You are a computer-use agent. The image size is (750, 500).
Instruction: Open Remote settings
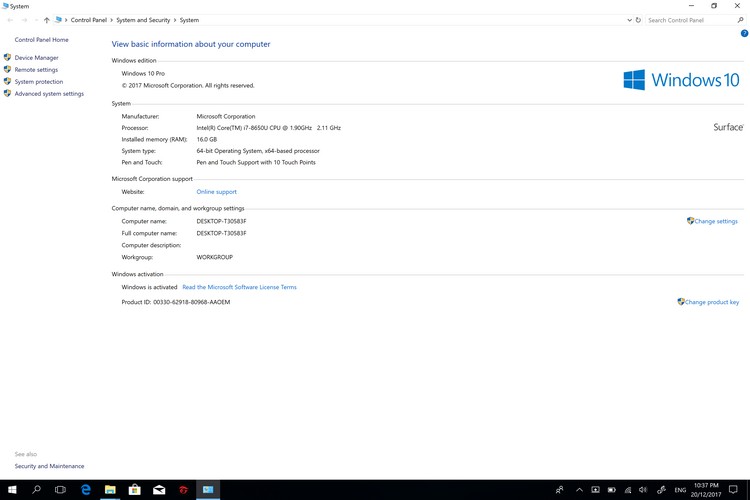pos(36,70)
